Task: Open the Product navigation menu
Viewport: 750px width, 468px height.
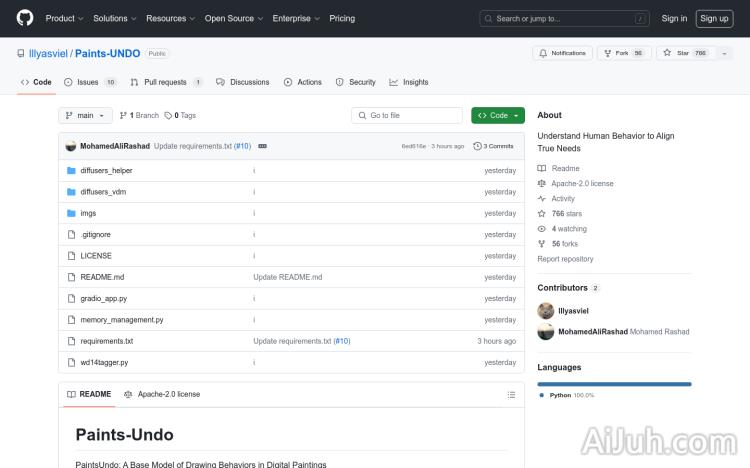Action: (x=64, y=18)
